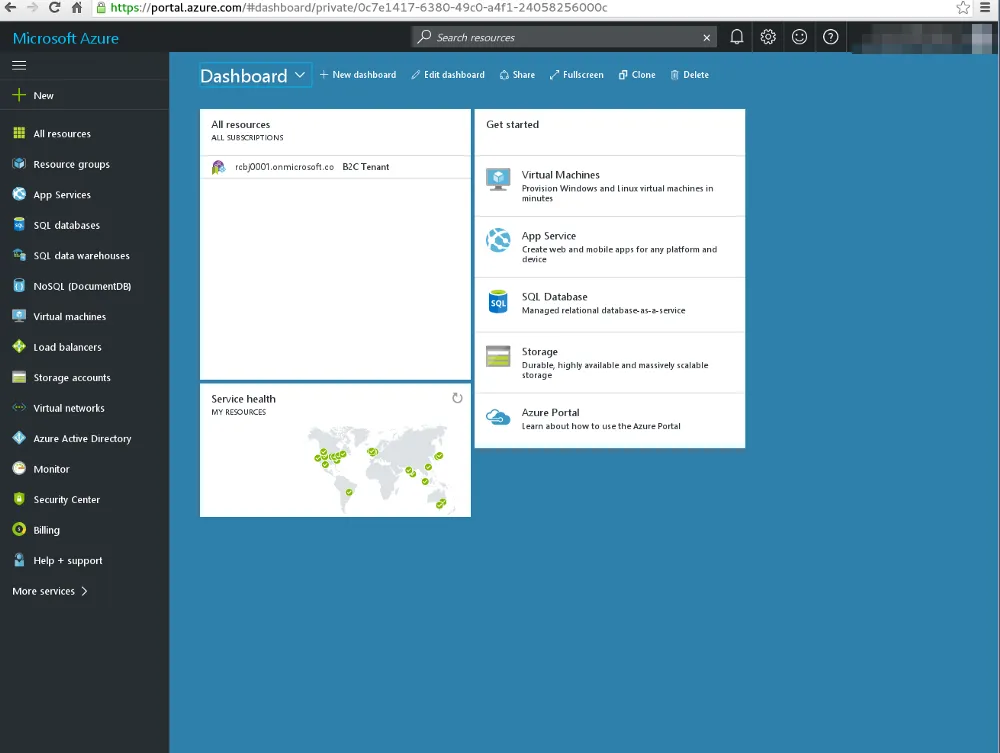Screen dimensions: 1000x753
Task: Open the All resources sidebar item
Action: point(84,133)
